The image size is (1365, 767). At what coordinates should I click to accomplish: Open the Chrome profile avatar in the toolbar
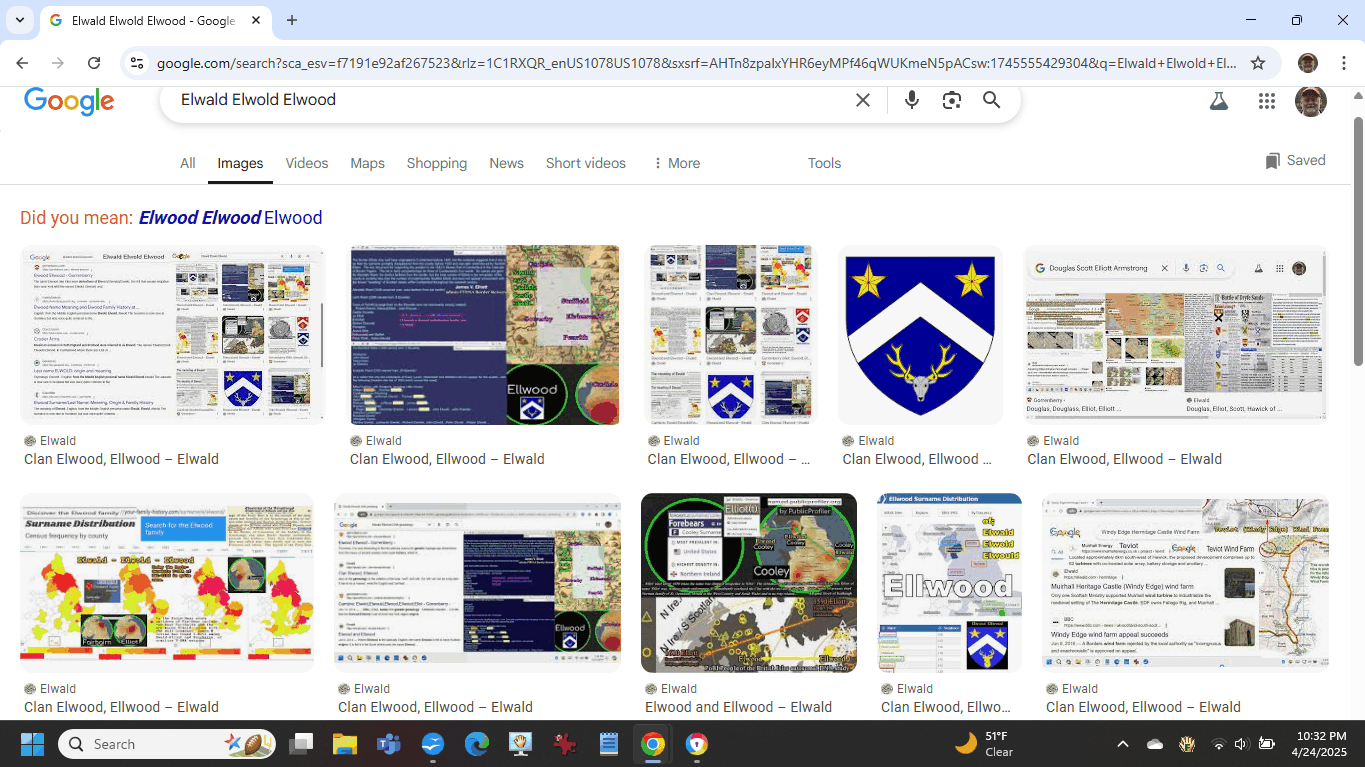1307,63
